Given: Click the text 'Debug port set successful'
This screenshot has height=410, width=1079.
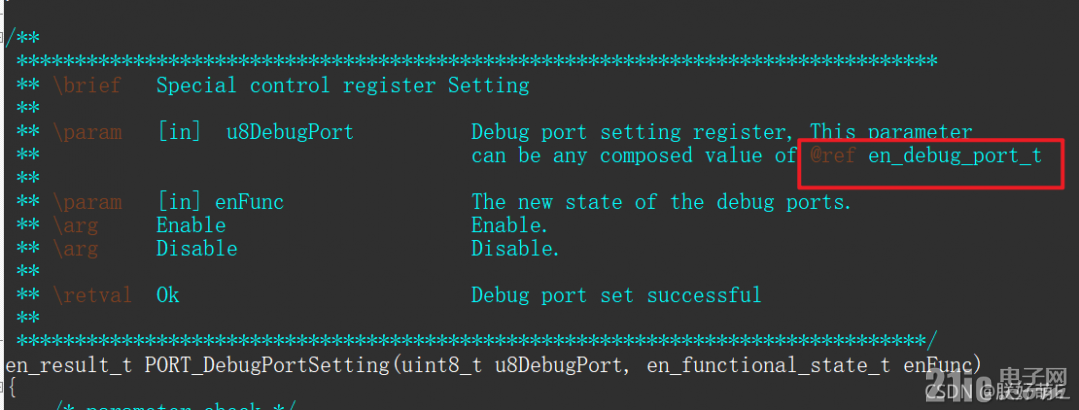Looking at the screenshot, I should [616, 296].
